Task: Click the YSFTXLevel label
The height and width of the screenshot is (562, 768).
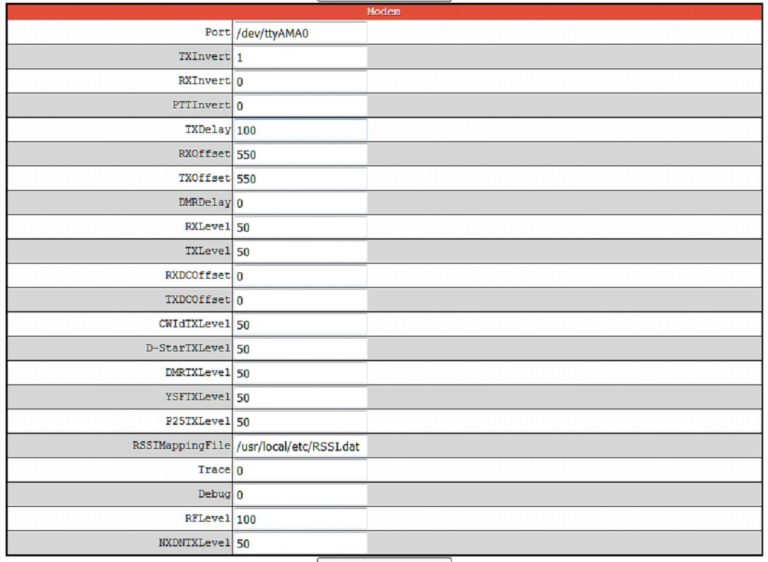Action: (x=198, y=396)
